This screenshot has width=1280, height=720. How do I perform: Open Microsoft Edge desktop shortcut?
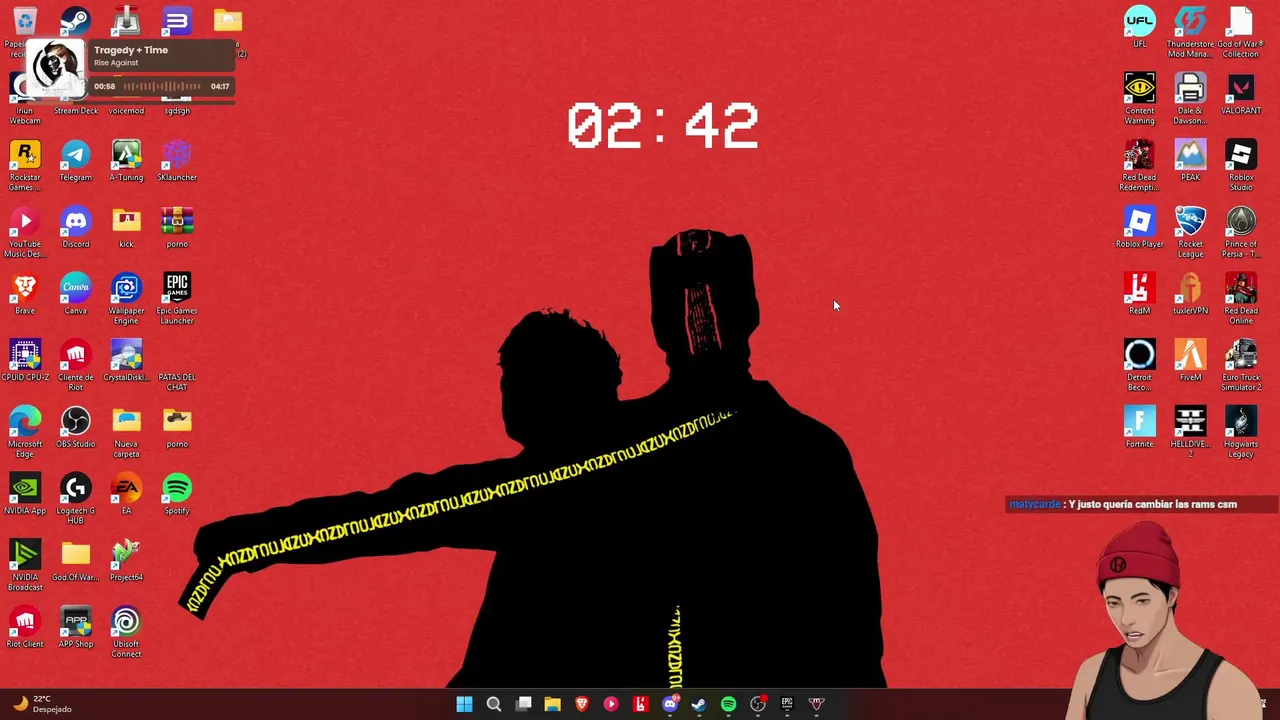click(24, 432)
